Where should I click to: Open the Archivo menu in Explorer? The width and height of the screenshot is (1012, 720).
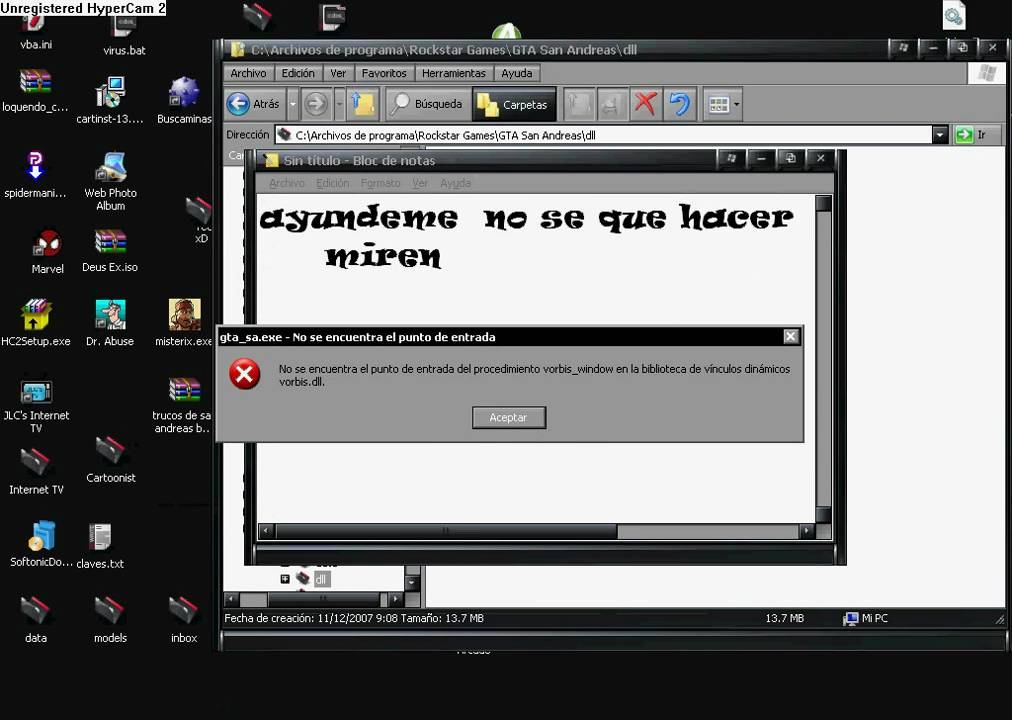click(248, 74)
